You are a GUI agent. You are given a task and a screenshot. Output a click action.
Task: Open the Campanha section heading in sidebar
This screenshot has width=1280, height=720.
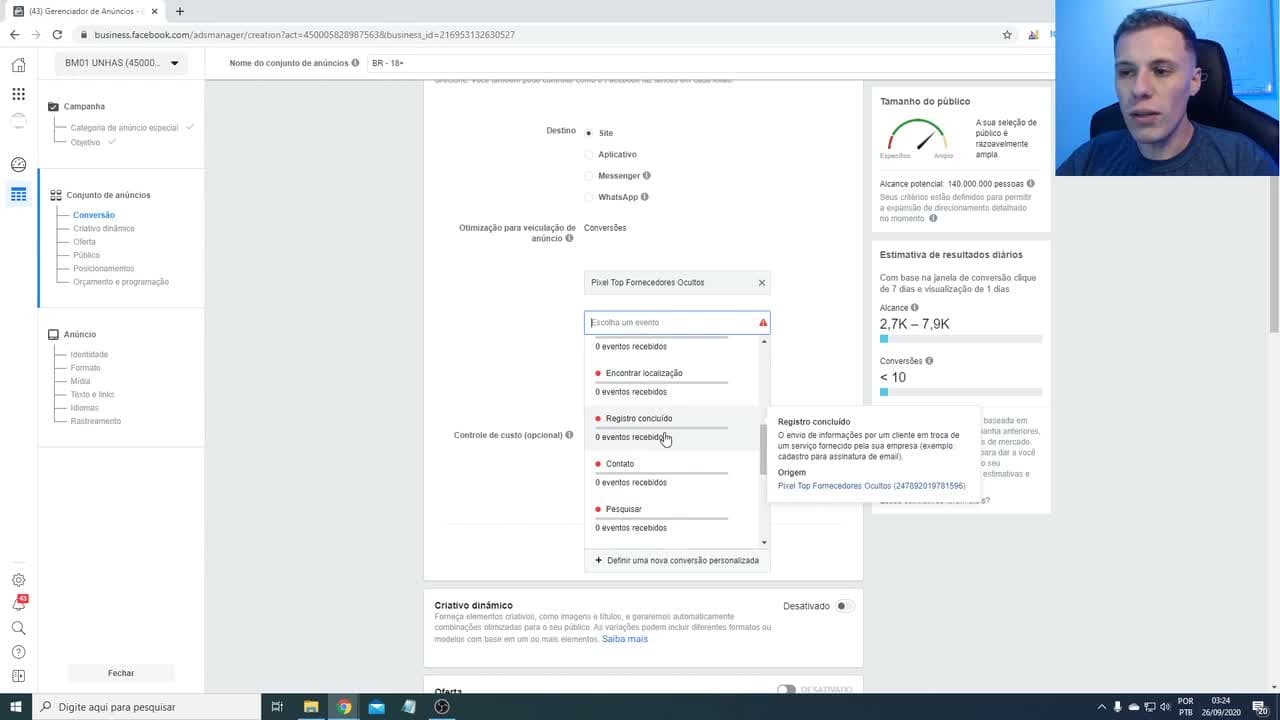pyautogui.click(x=84, y=106)
